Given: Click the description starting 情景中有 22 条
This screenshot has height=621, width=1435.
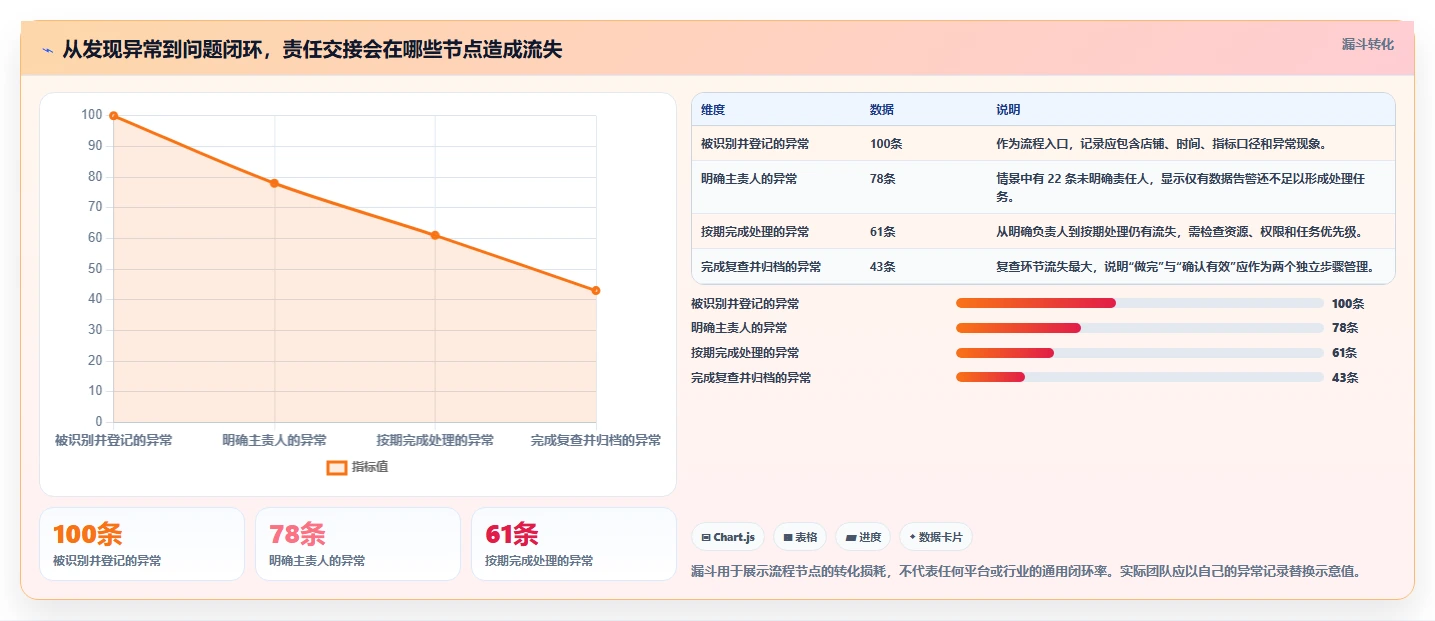Looking at the screenshot, I should [x=1181, y=187].
